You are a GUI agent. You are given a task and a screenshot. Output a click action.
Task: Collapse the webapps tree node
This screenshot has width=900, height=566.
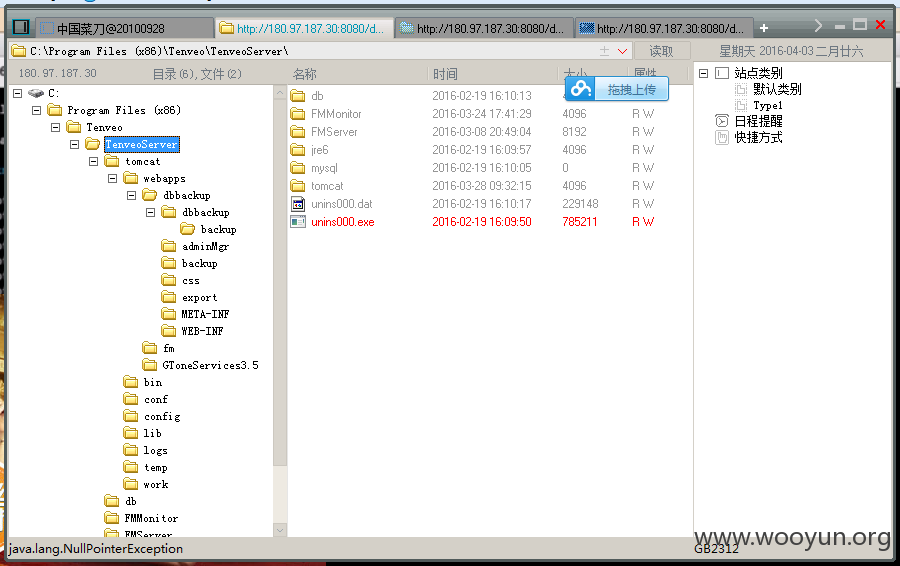pos(112,179)
